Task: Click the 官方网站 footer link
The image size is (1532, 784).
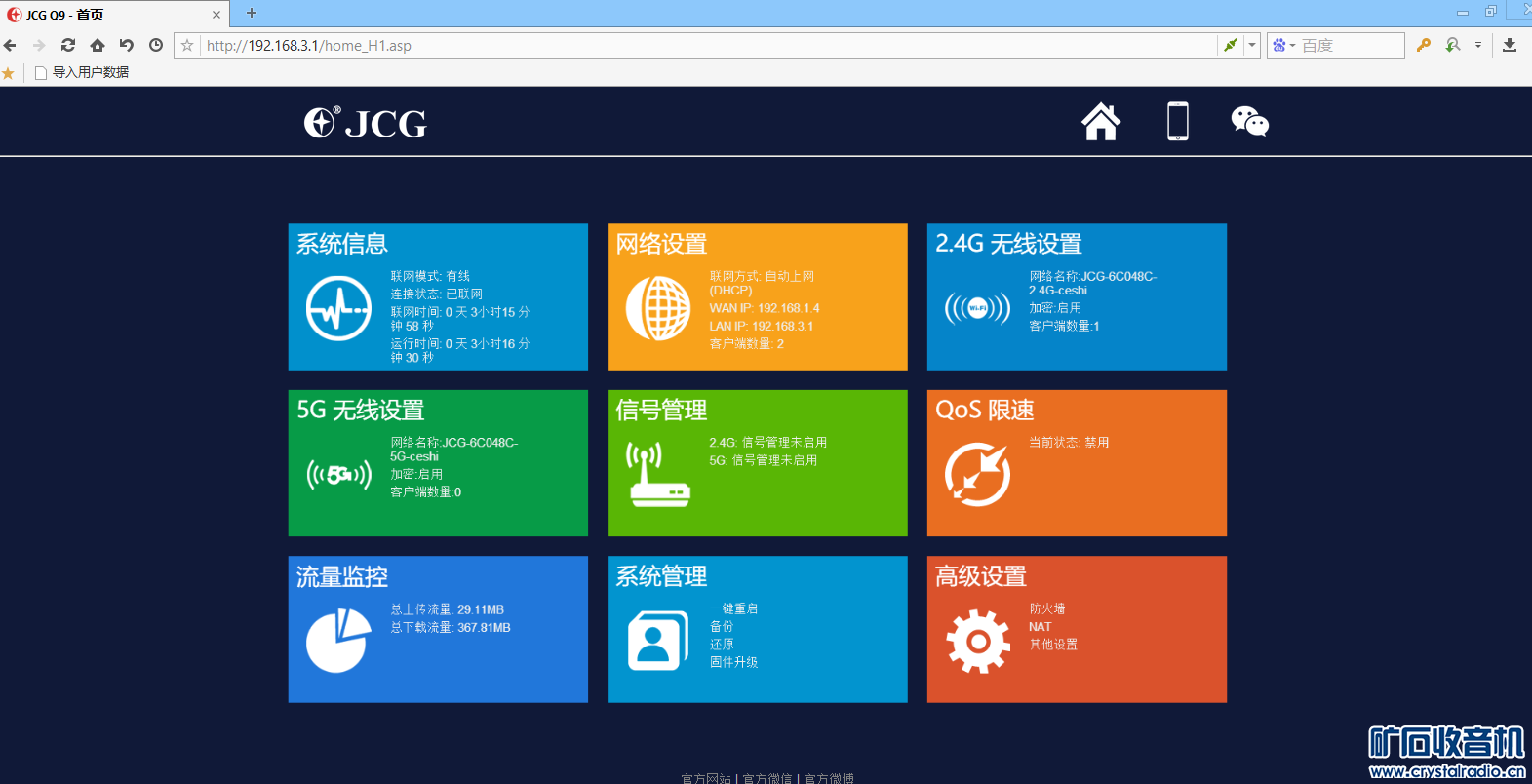Action: pyautogui.click(x=706, y=778)
